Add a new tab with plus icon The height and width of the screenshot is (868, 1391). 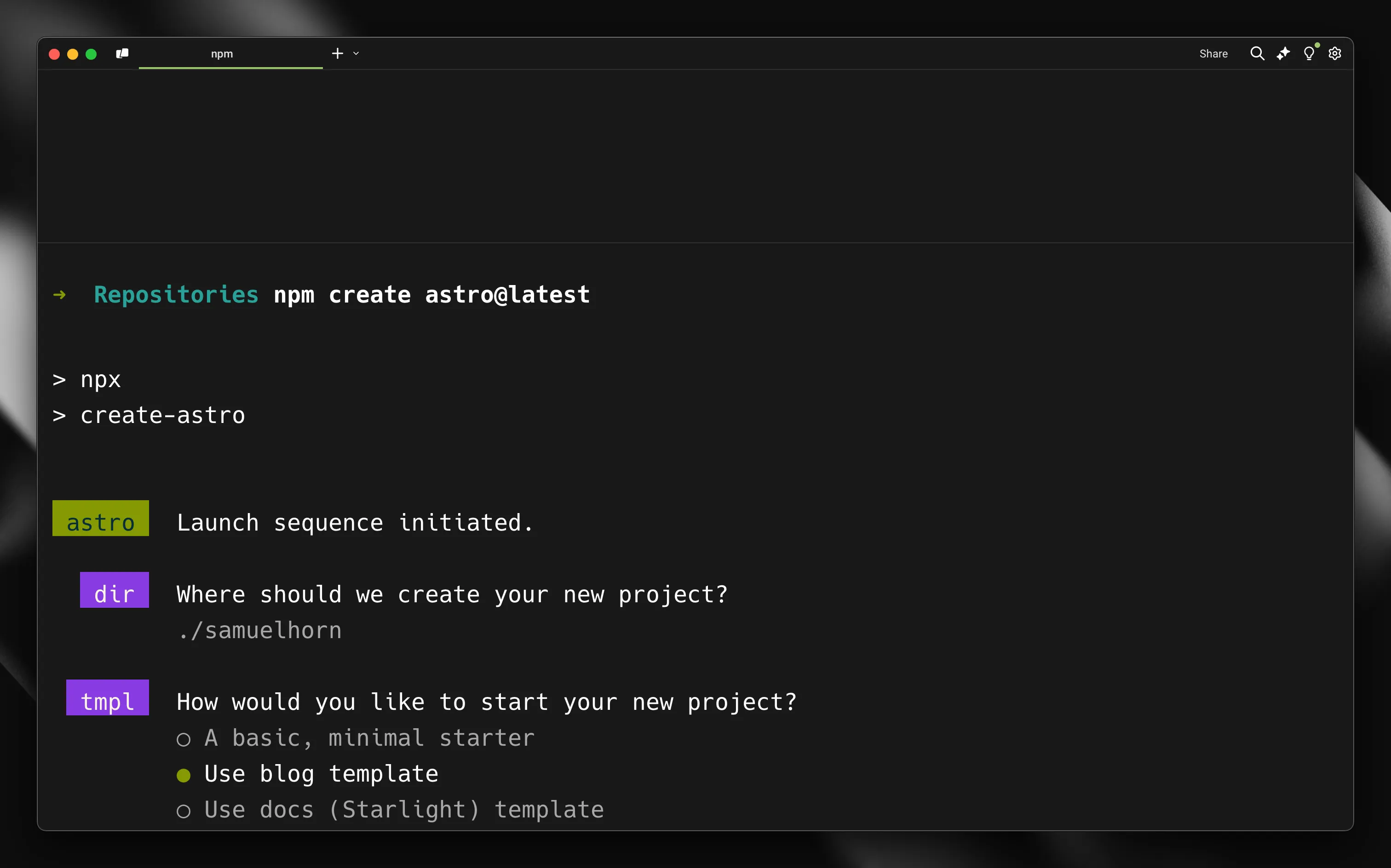coord(337,53)
